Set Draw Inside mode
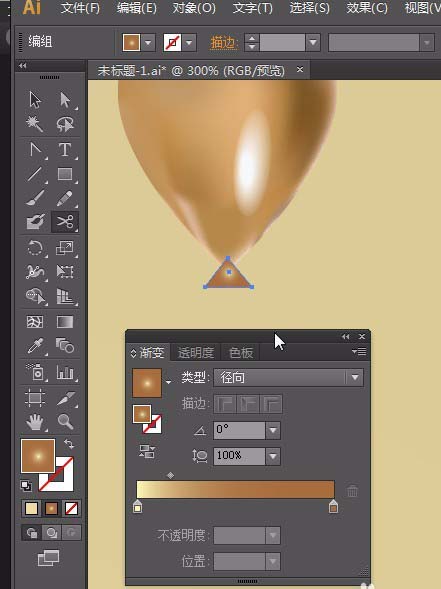Image resolution: width=441 pixels, height=589 pixels. [x=71, y=532]
